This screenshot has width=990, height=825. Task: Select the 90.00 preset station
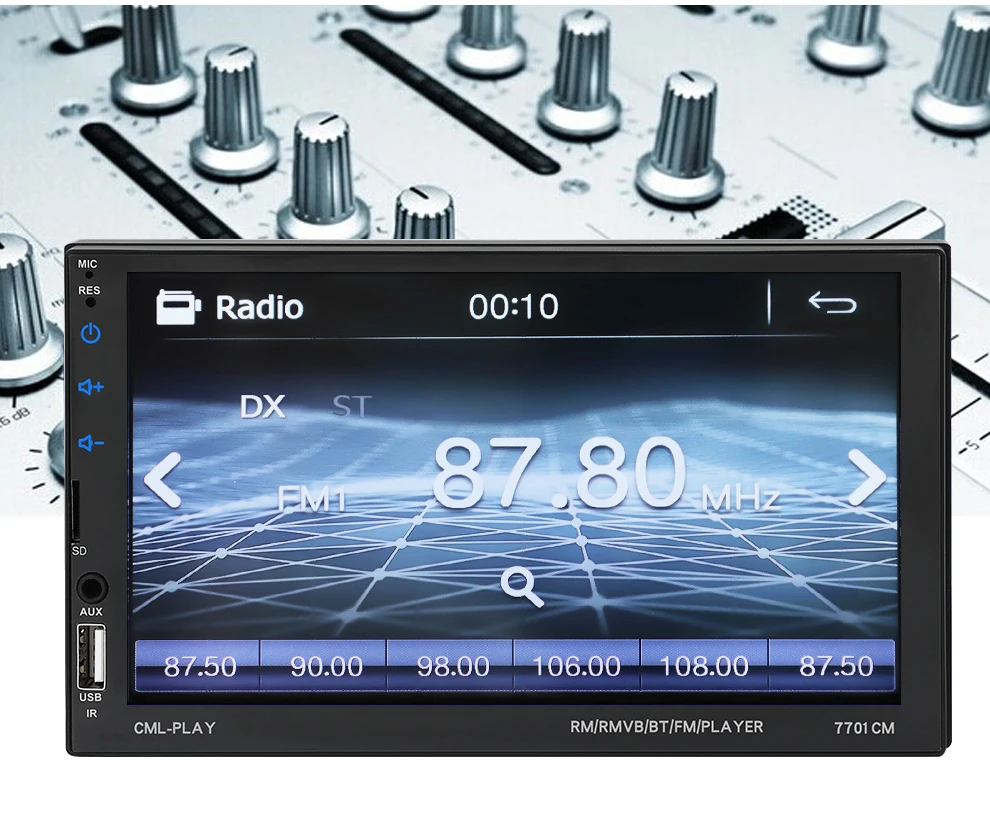point(324,665)
